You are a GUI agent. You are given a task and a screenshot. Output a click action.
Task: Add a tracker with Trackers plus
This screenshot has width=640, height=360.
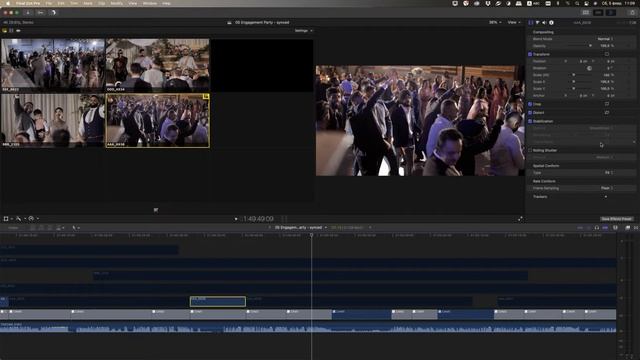click(606, 197)
